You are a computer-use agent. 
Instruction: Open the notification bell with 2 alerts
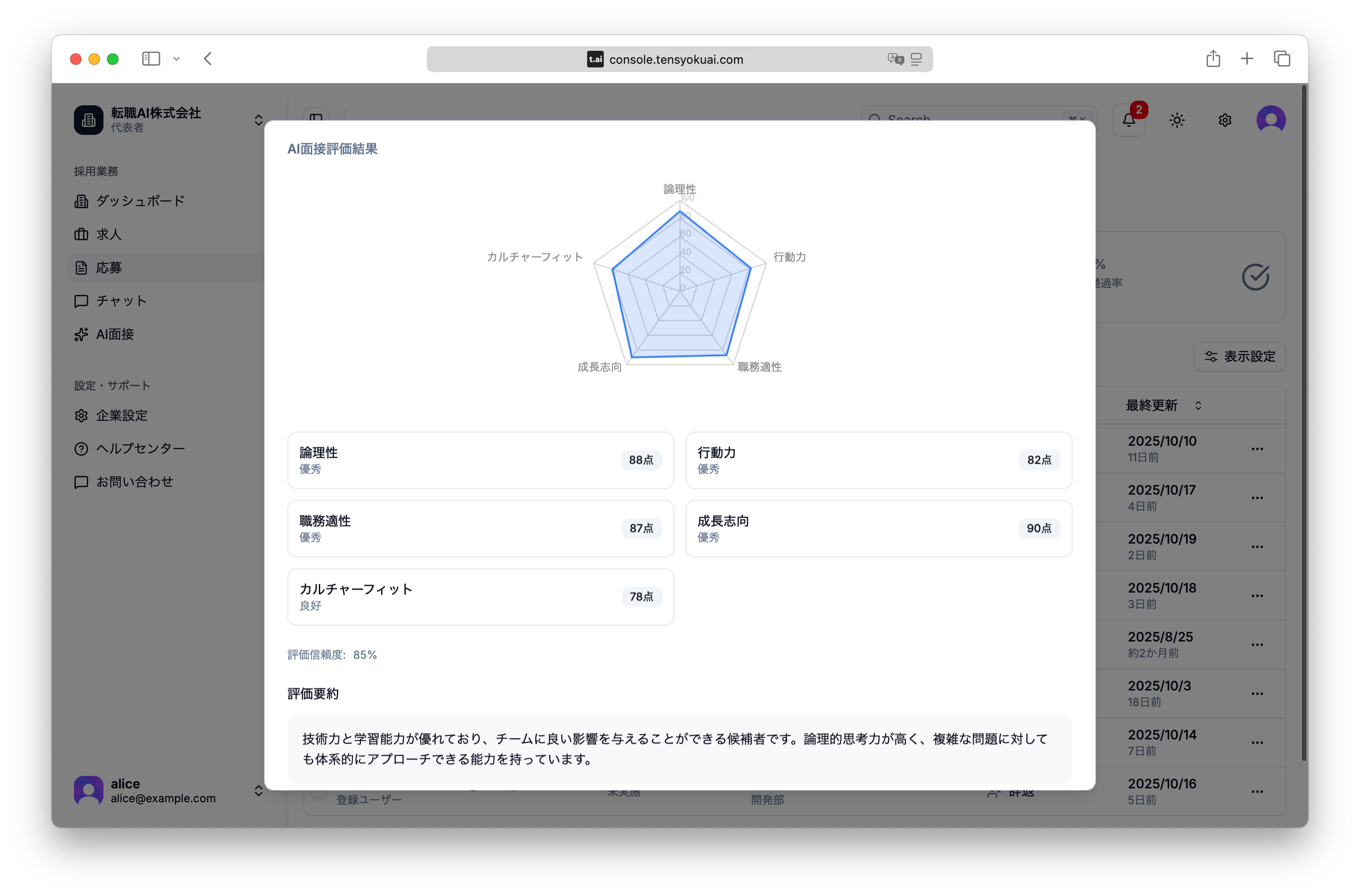coord(1129,120)
